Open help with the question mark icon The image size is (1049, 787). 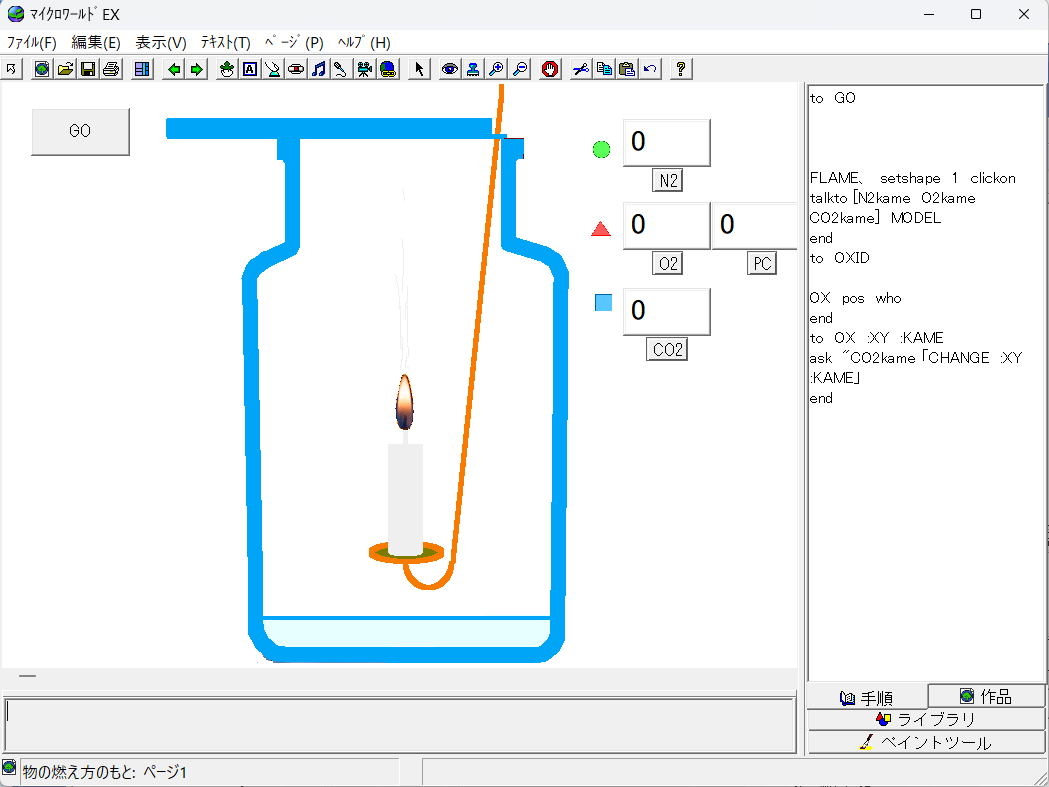pos(681,69)
